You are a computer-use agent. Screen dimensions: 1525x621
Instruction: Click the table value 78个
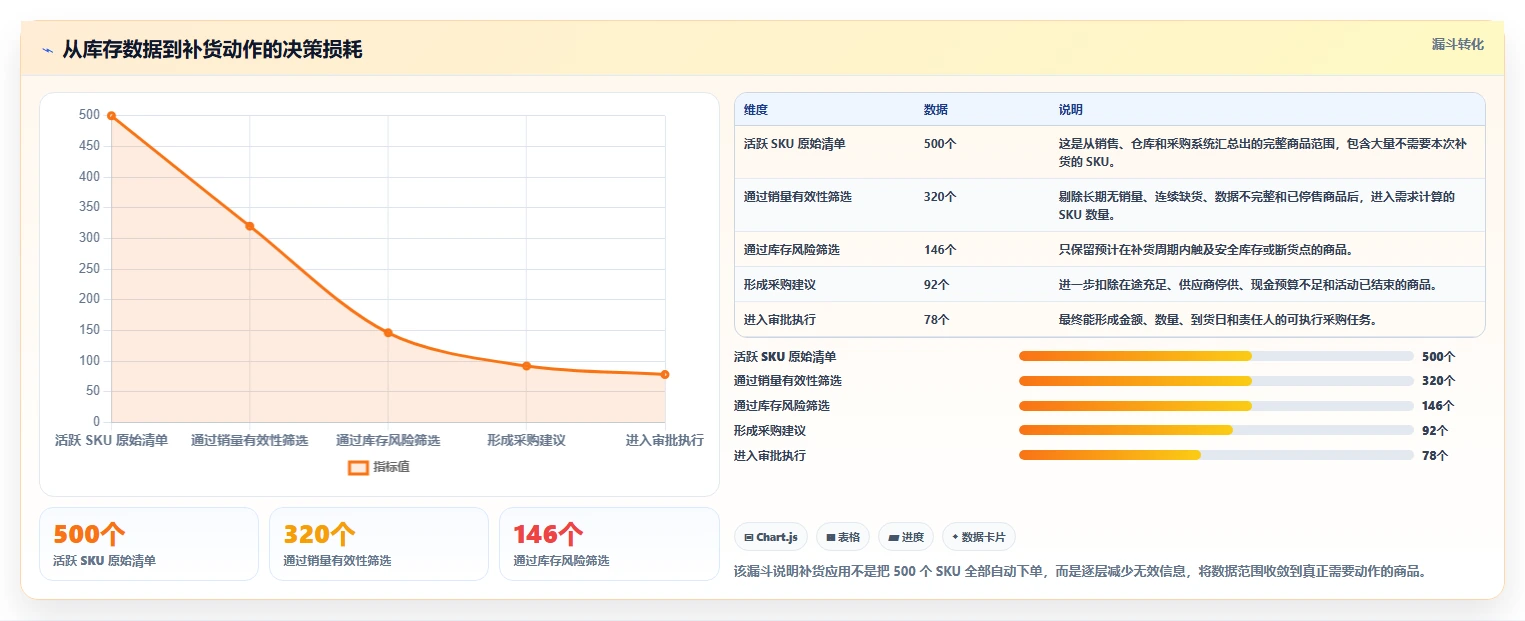937,320
